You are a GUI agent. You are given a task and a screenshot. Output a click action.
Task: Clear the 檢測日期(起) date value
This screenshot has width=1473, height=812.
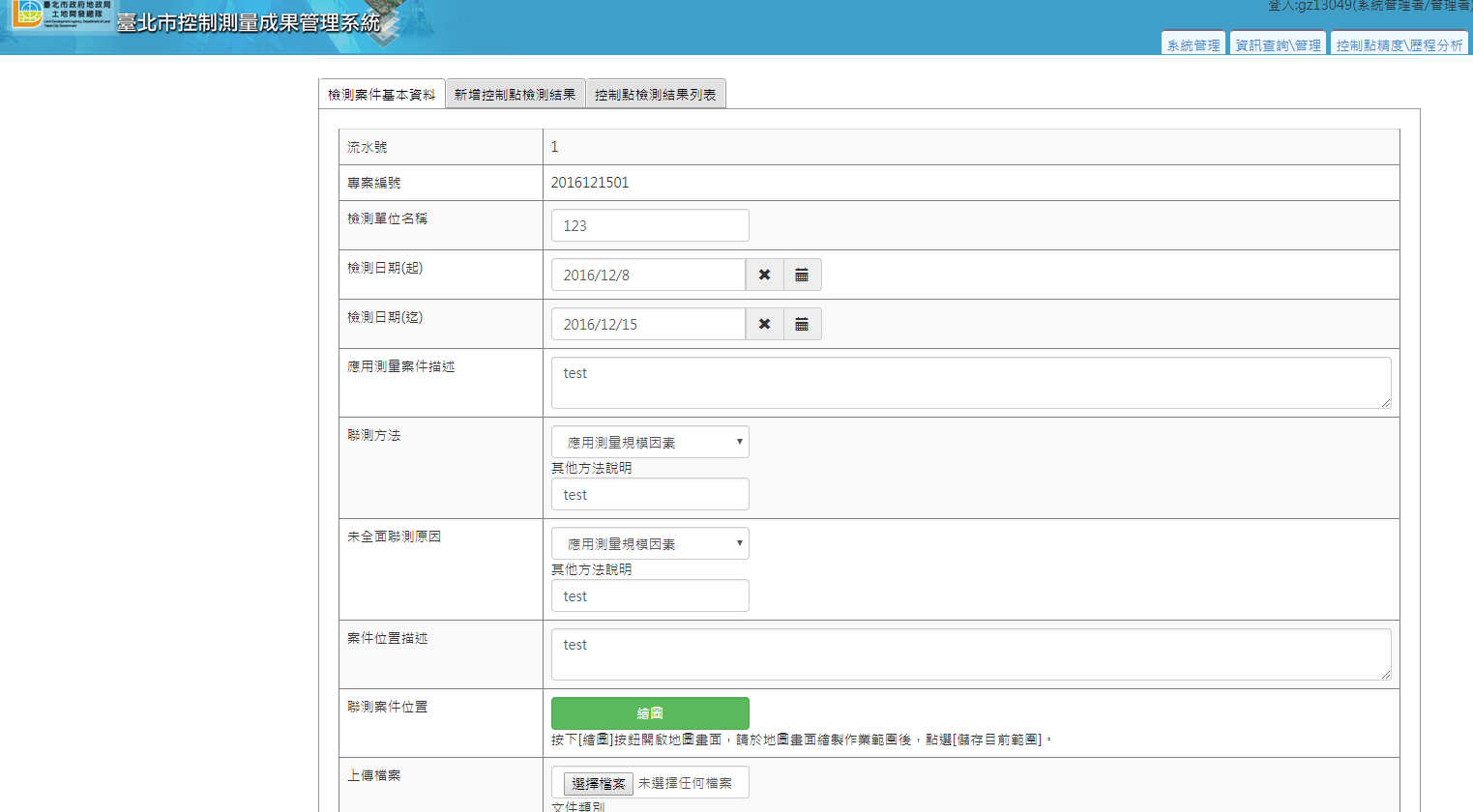[764, 275]
